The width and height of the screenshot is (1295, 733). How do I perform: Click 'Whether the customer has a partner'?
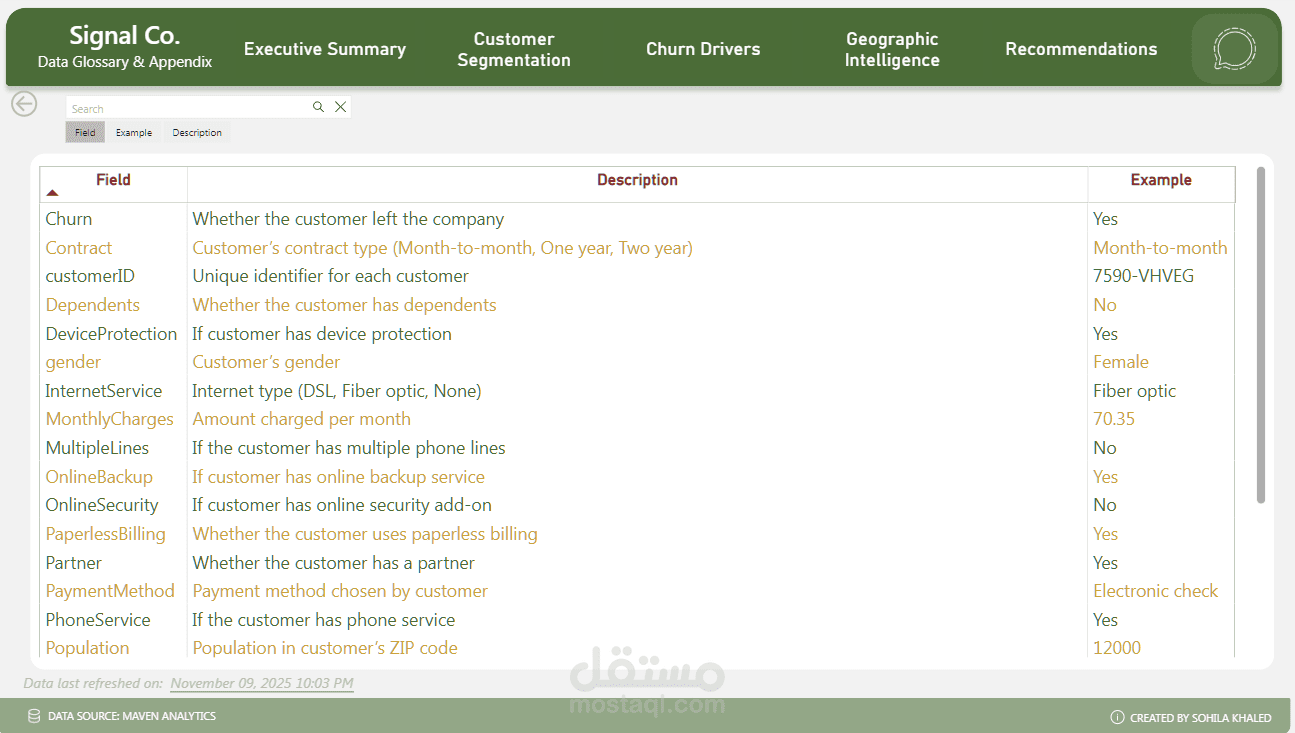click(x=333, y=563)
